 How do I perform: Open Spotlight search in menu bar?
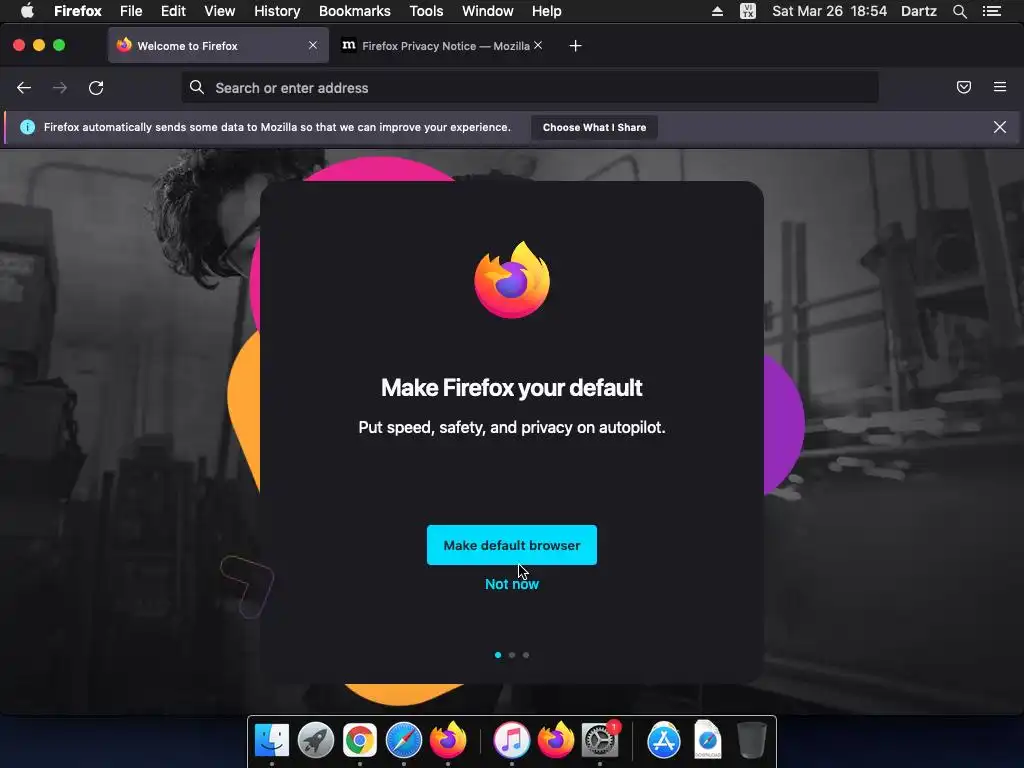[959, 11]
